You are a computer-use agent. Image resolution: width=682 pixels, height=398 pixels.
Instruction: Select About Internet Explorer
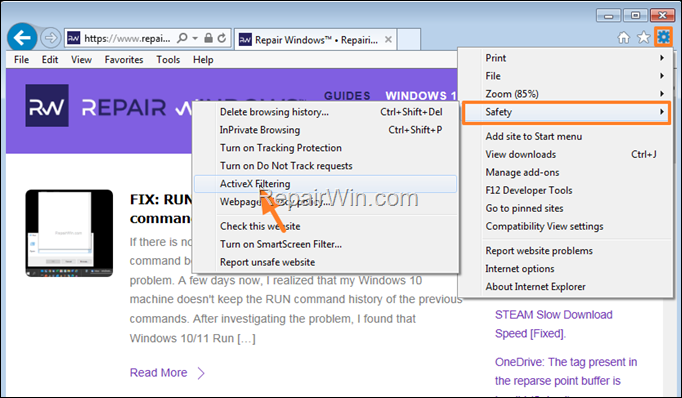[x=566, y=287]
